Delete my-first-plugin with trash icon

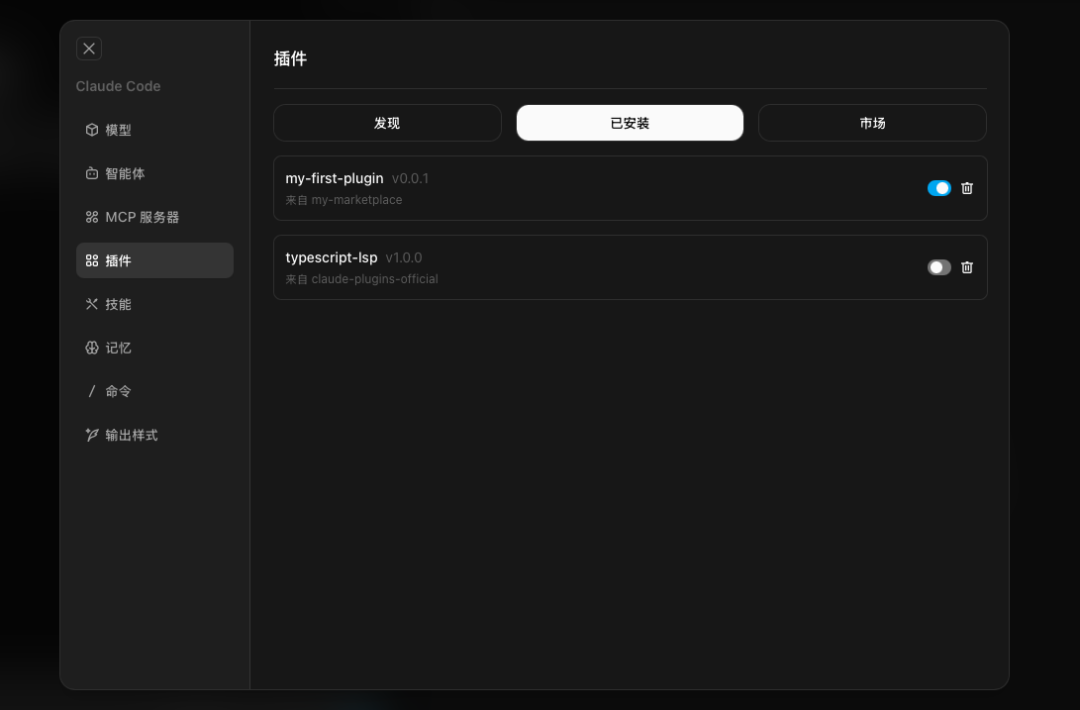(x=967, y=188)
